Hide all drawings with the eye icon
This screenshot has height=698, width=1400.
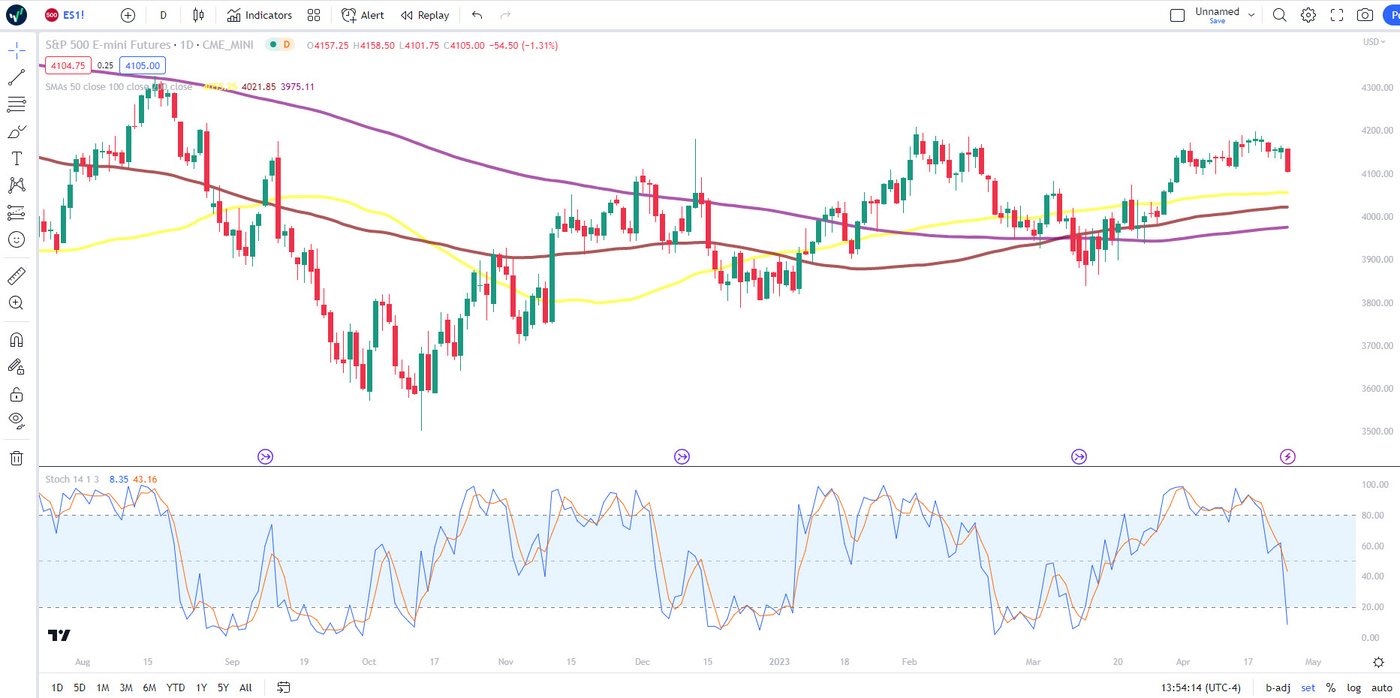pos(17,419)
